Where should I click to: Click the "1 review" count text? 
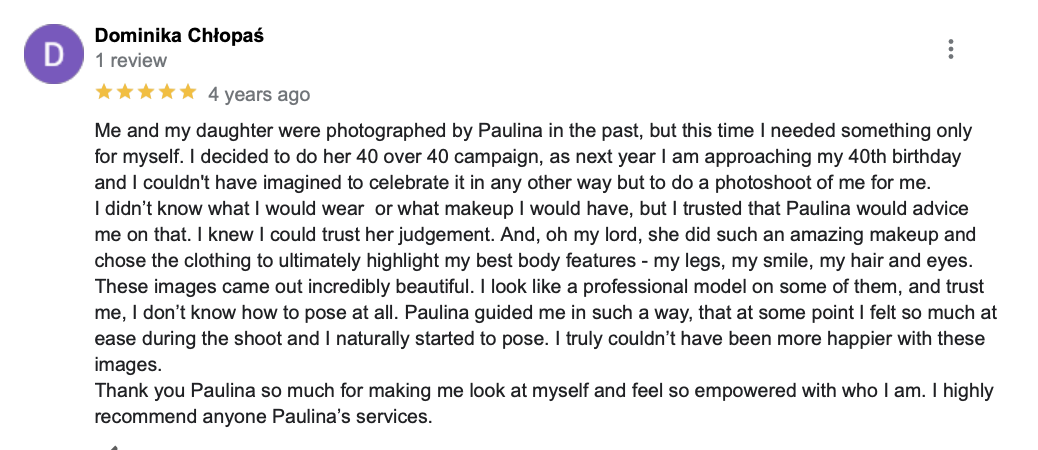(131, 60)
